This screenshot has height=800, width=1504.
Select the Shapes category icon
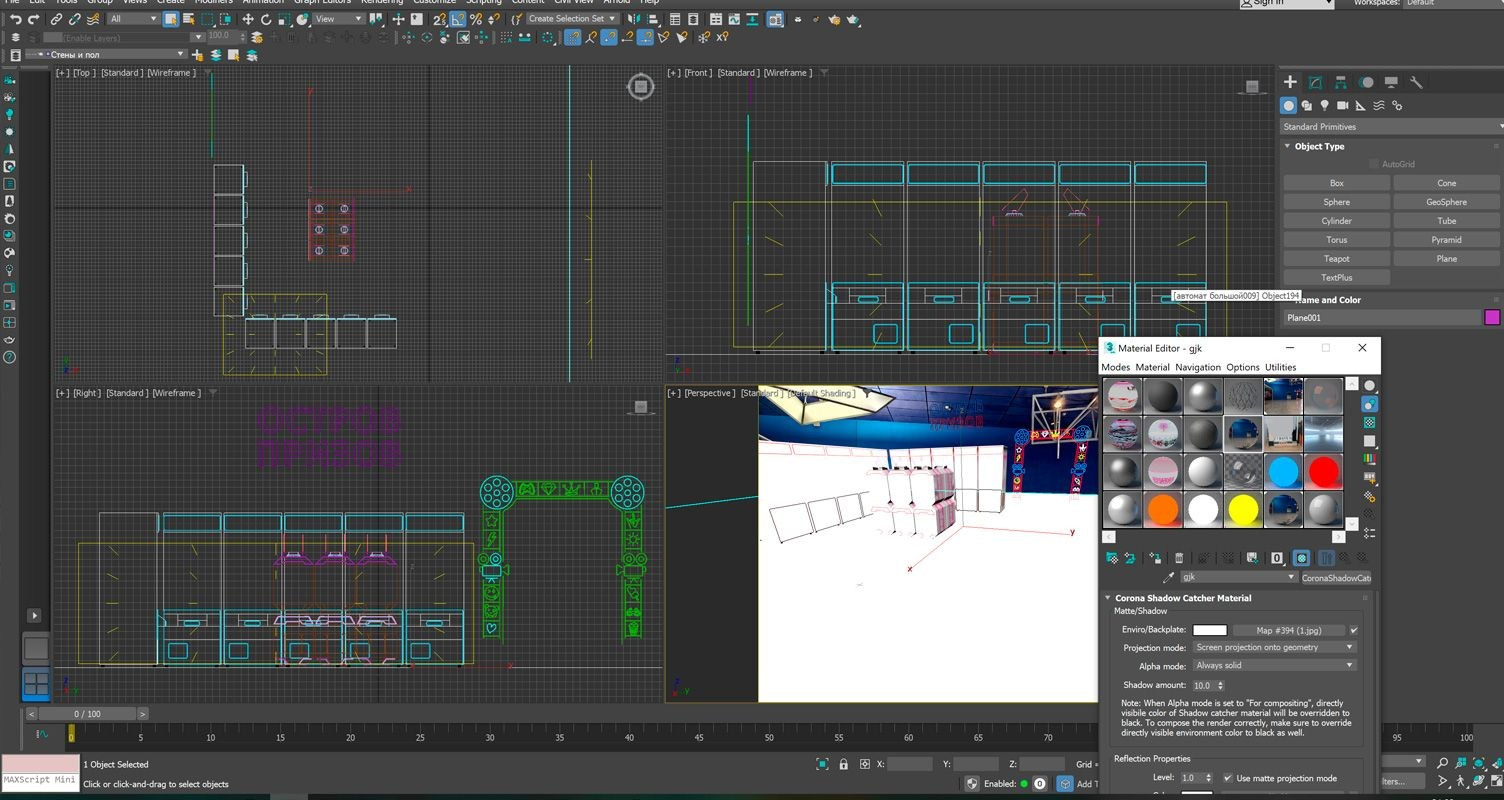click(1307, 105)
